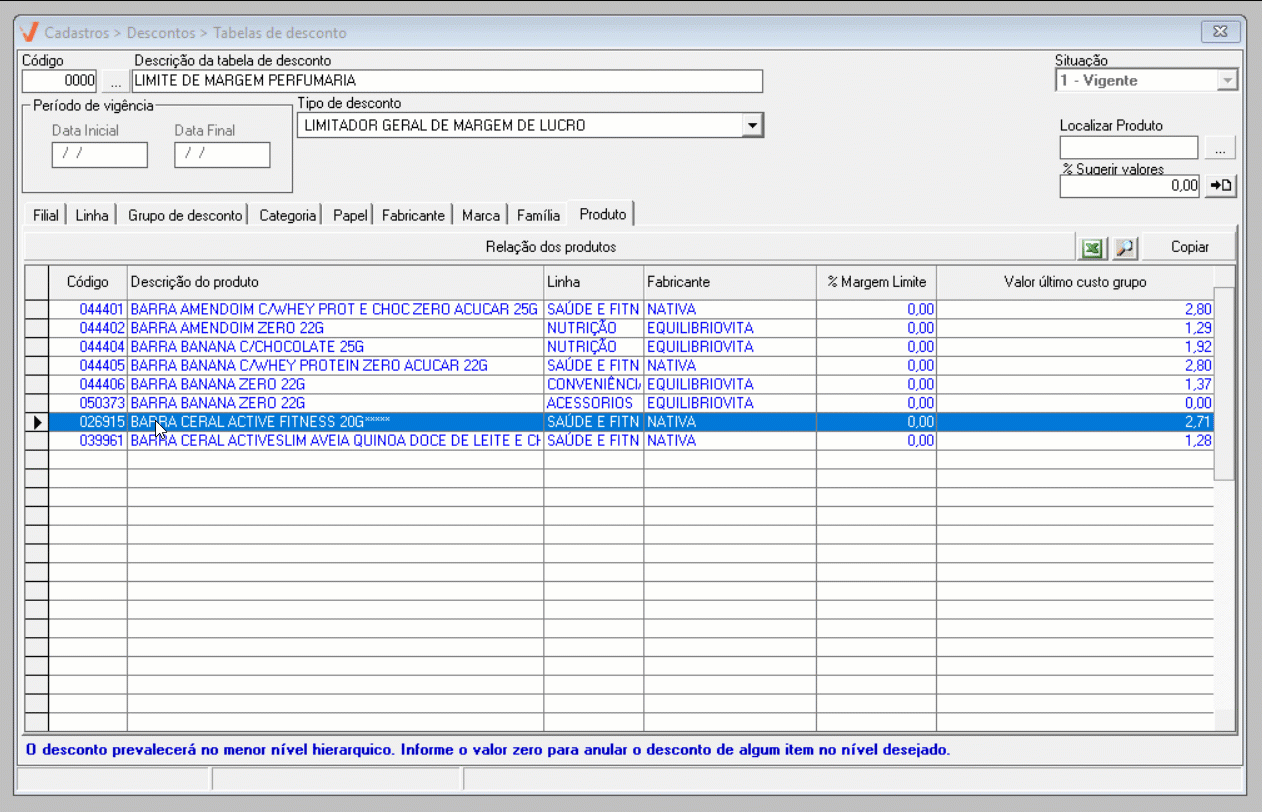Click the Copiar button
Viewport: 1262px width, 812px height.
tap(1190, 247)
